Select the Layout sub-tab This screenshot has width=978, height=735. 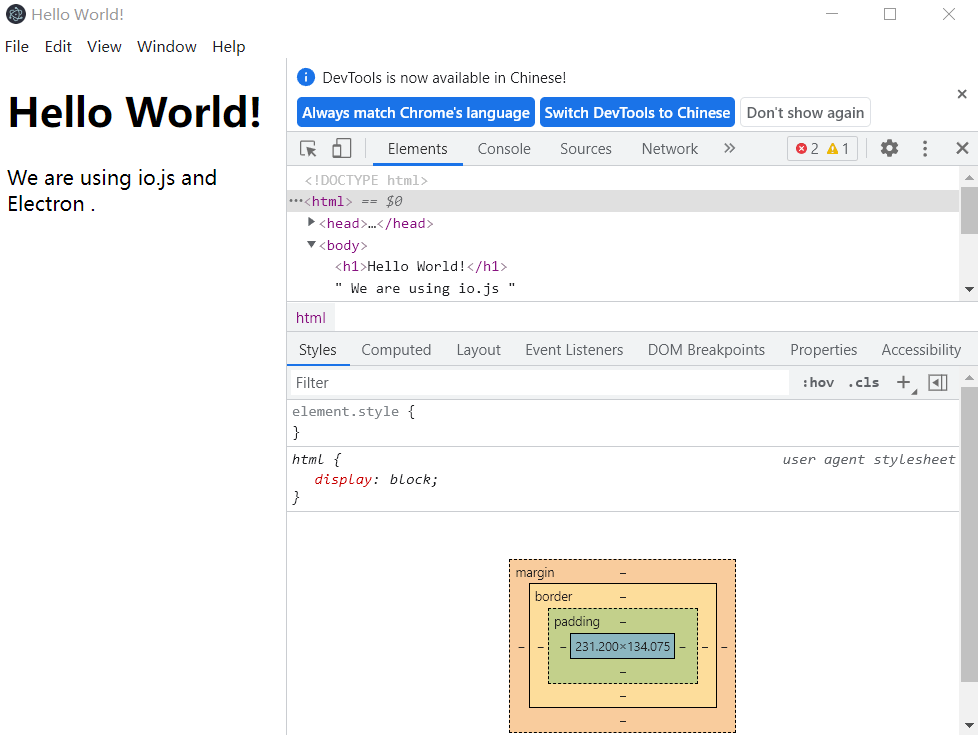[x=478, y=349]
